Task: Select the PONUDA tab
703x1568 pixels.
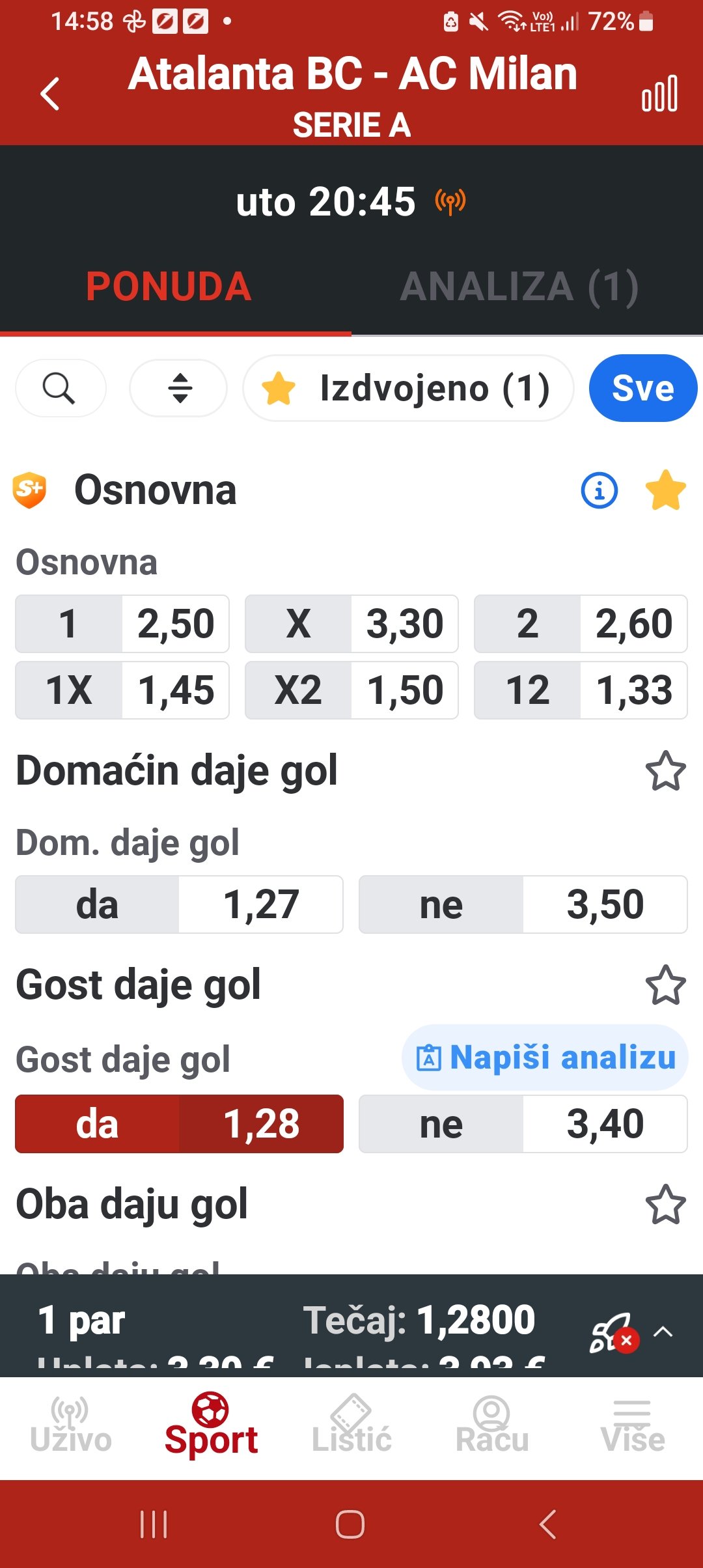Action: 169,287
